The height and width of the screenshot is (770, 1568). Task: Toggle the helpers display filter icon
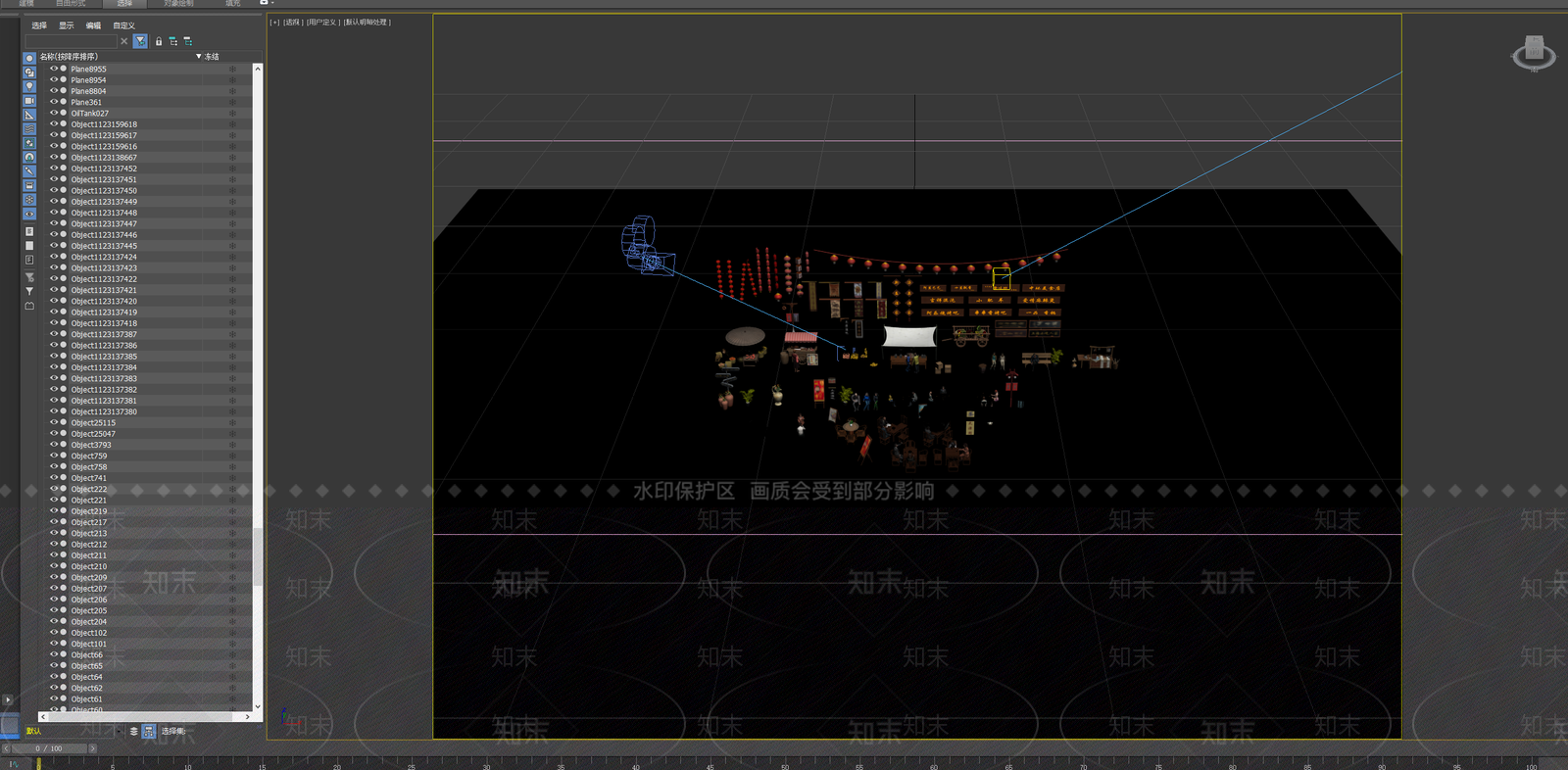29,115
